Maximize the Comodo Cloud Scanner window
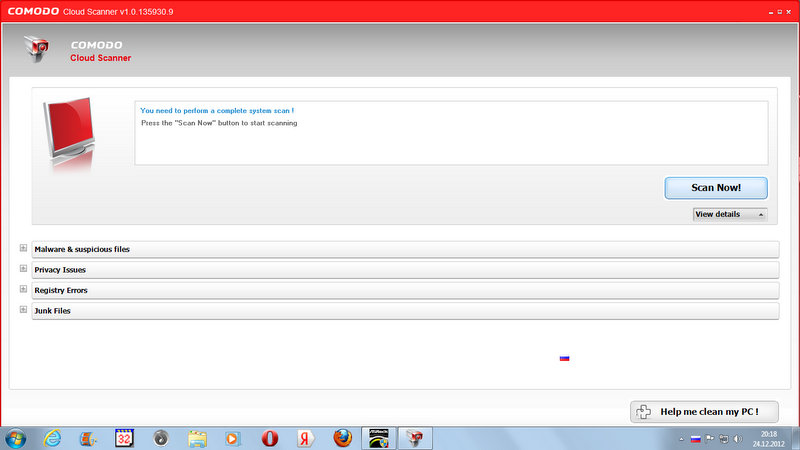This screenshot has height=450, width=800. click(780, 12)
